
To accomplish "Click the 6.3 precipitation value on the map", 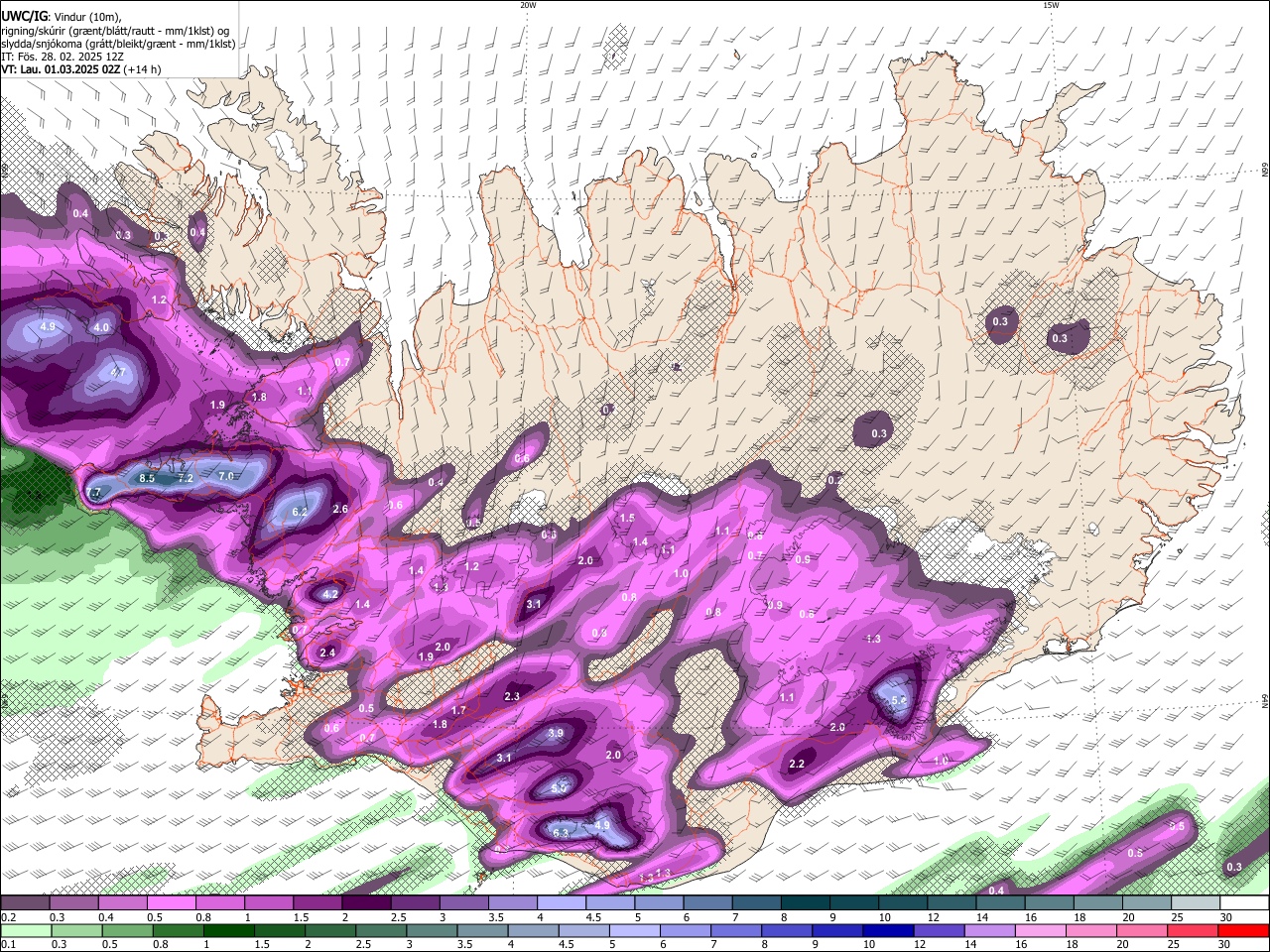I will pyautogui.click(x=560, y=833).
